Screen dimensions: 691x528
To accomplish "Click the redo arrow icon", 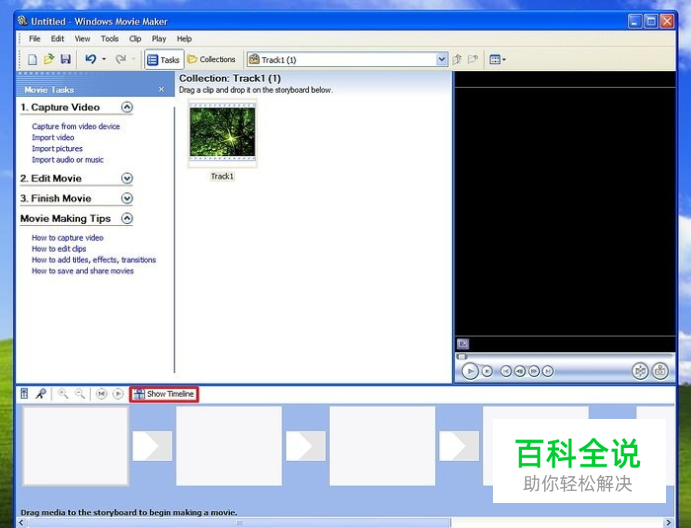I will pos(121,59).
